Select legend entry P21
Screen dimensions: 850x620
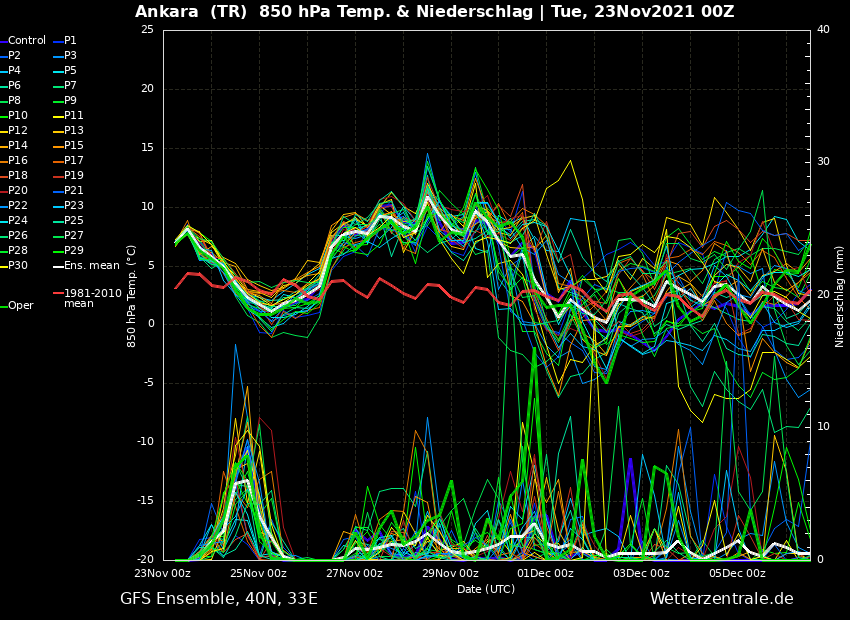tap(74, 190)
